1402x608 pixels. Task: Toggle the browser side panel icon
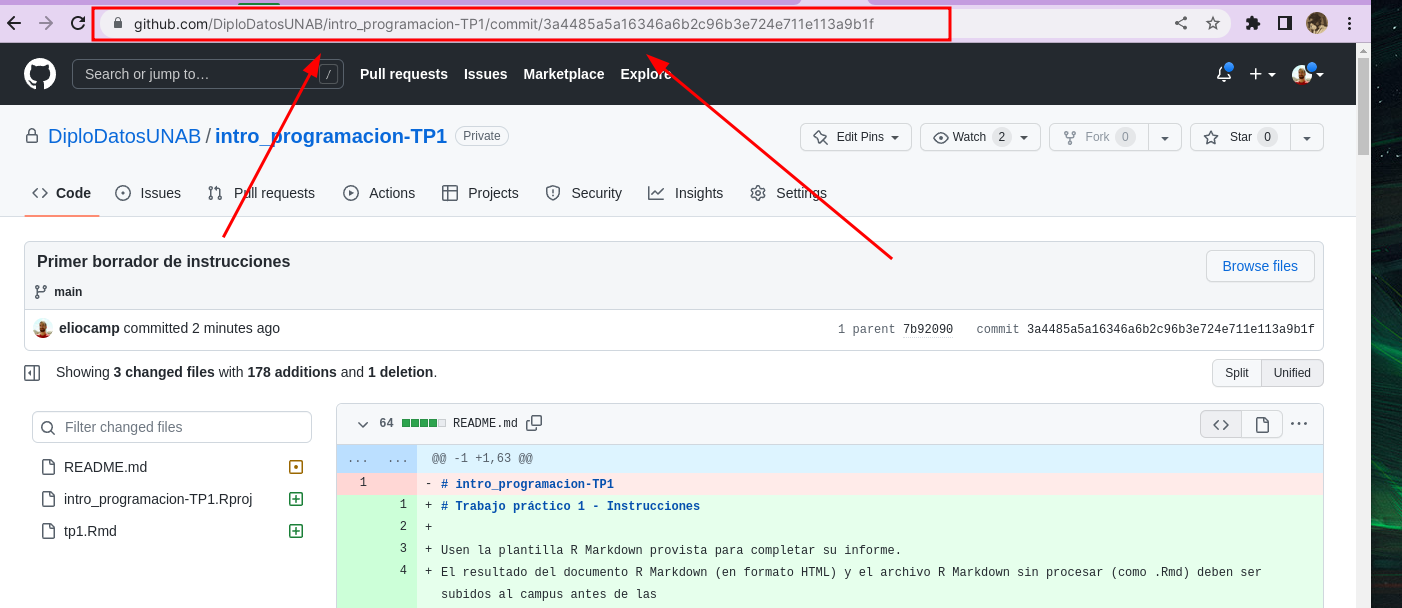pos(1285,23)
